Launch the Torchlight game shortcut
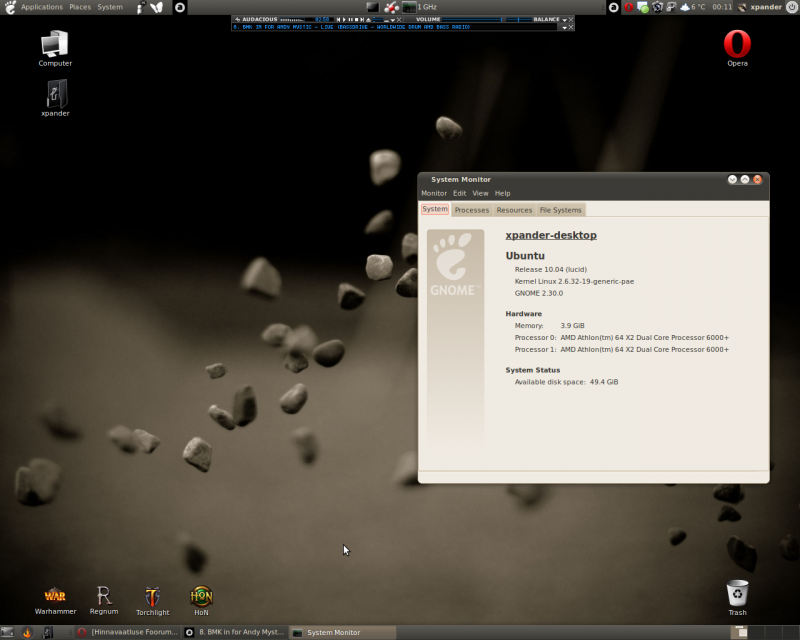The height and width of the screenshot is (640, 800). click(153, 601)
